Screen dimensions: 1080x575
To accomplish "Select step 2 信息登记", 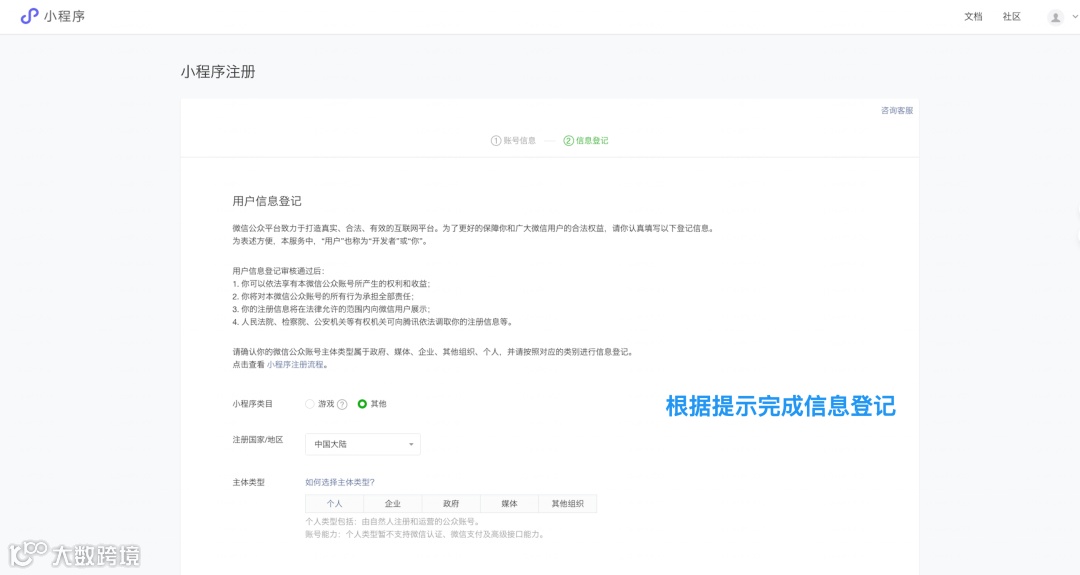I will click(586, 140).
